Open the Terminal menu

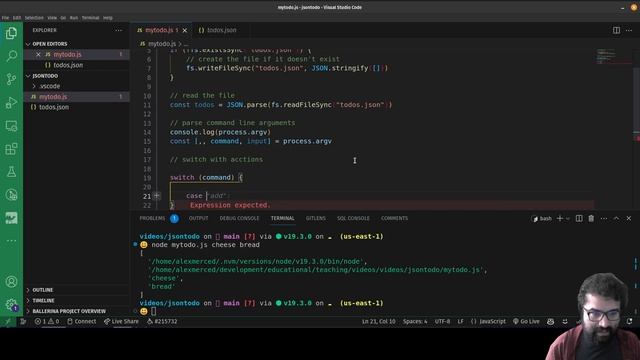(x=90, y=18)
